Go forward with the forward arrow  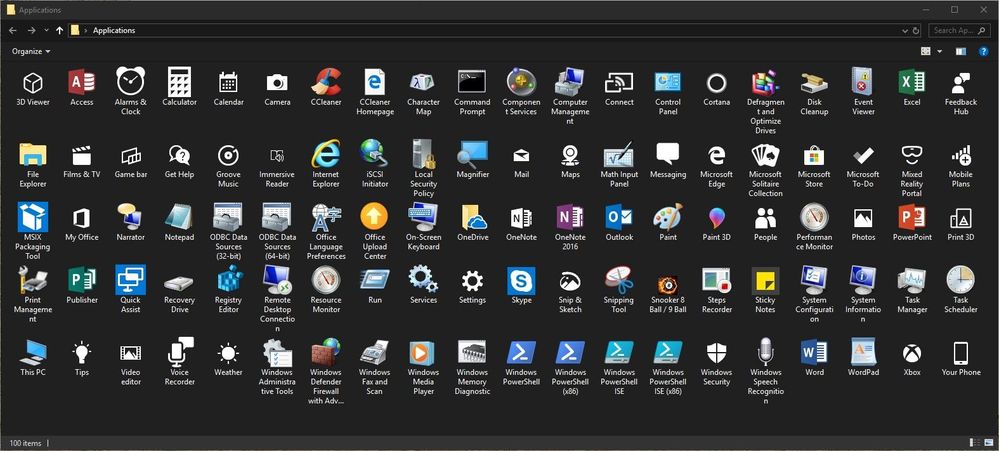[31, 31]
